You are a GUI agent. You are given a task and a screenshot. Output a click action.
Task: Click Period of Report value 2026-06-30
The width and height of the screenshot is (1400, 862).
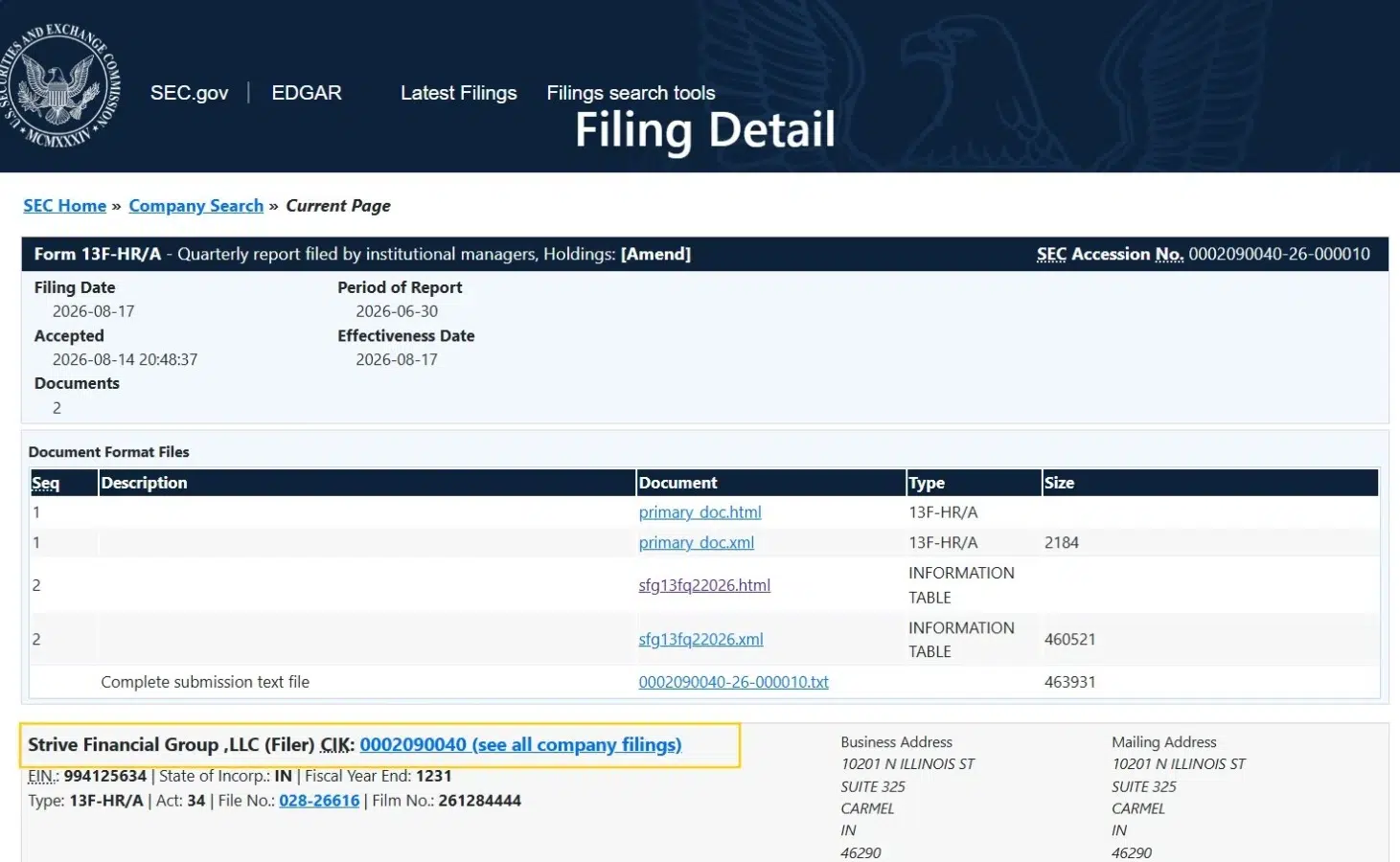pyautogui.click(x=397, y=311)
